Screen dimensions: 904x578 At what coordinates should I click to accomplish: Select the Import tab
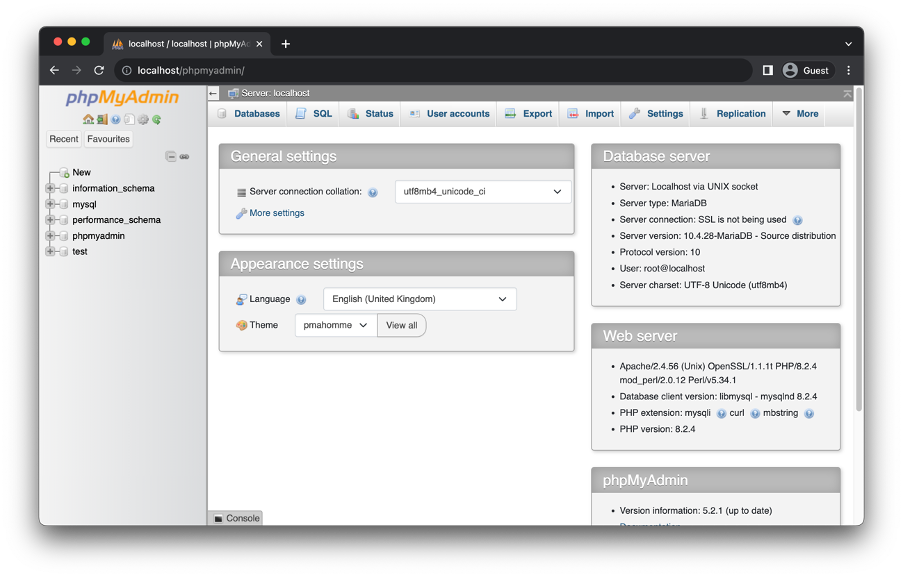point(591,114)
